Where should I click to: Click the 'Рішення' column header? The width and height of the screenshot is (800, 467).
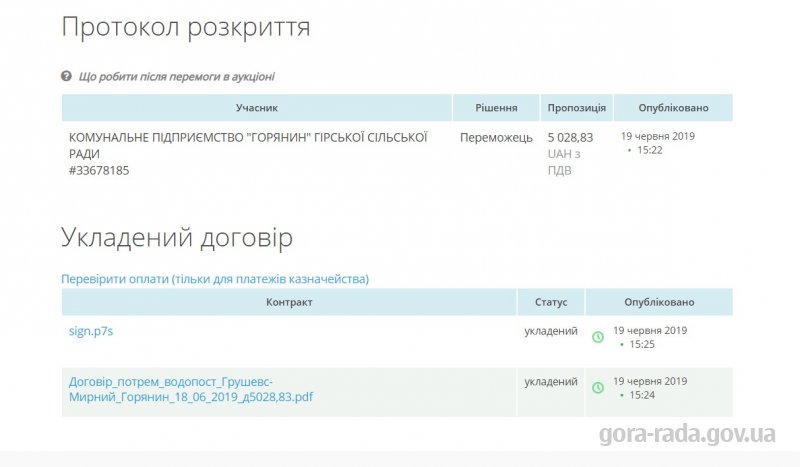tap(496, 108)
